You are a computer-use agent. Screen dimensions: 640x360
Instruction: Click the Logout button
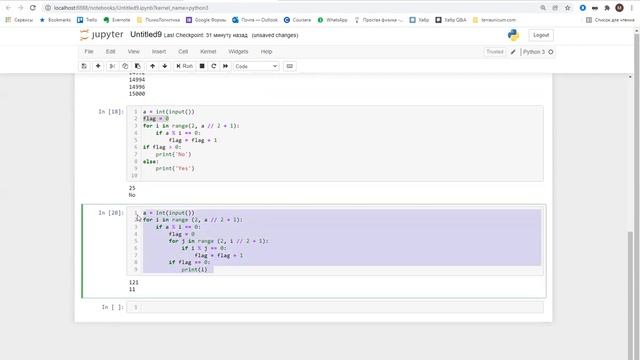point(541,35)
